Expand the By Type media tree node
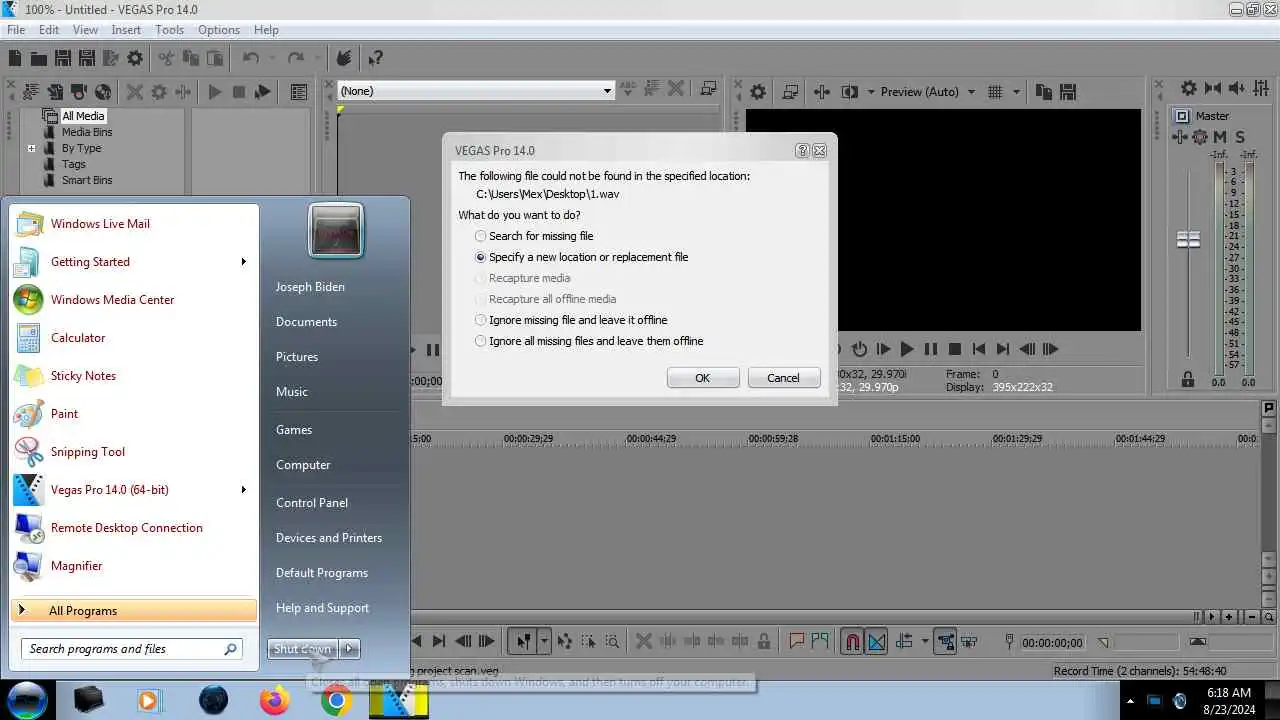The height and width of the screenshot is (720, 1280). (x=32, y=148)
